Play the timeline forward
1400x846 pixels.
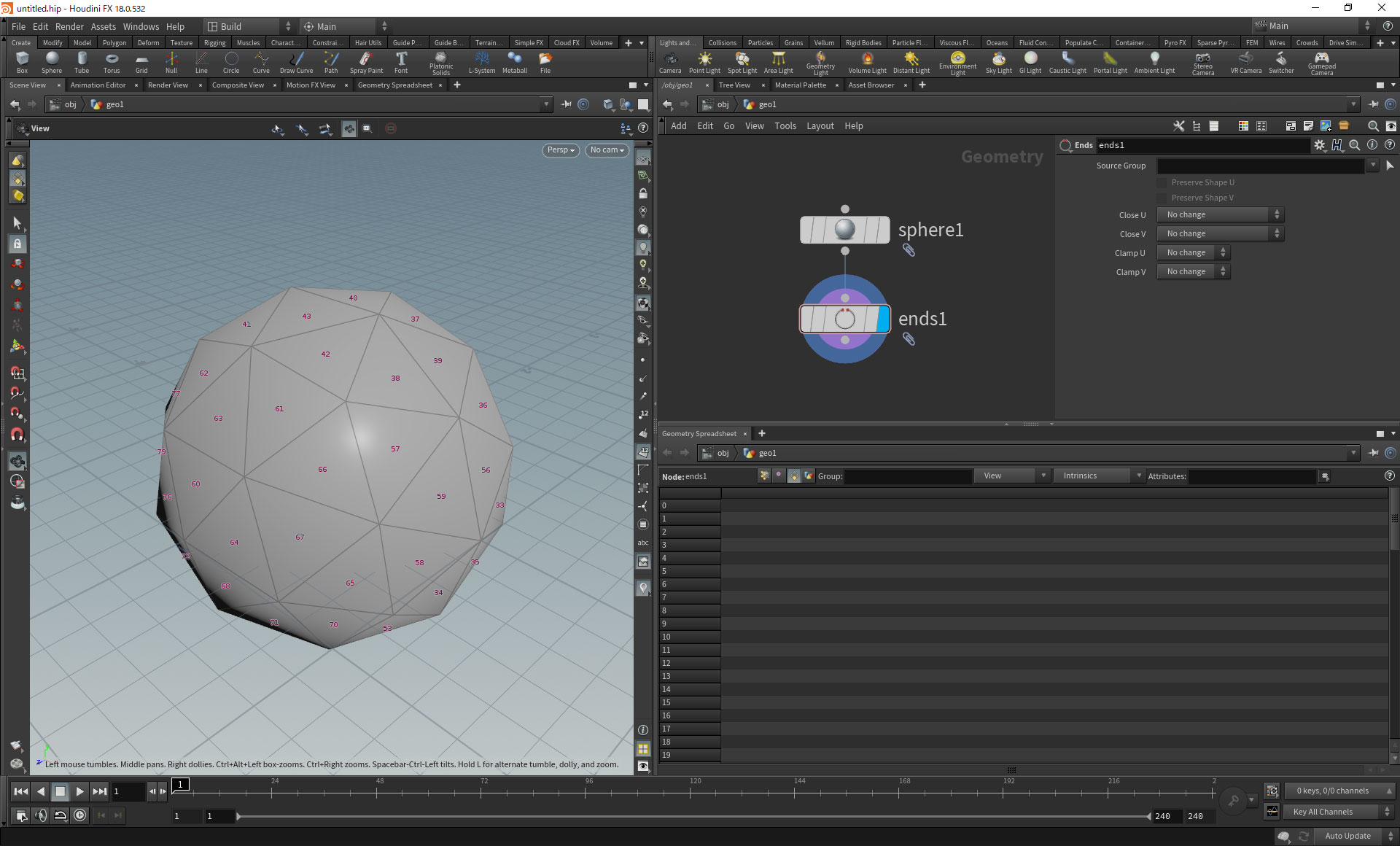coord(79,791)
